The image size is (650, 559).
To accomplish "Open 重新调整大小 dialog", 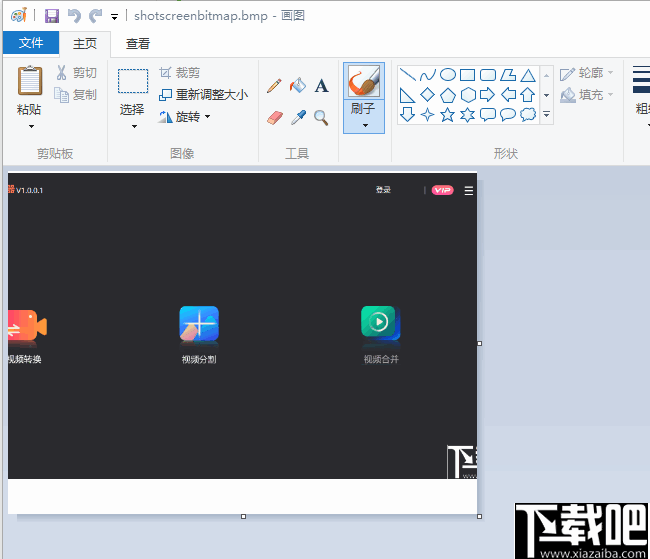I will (x=203, y=95).
